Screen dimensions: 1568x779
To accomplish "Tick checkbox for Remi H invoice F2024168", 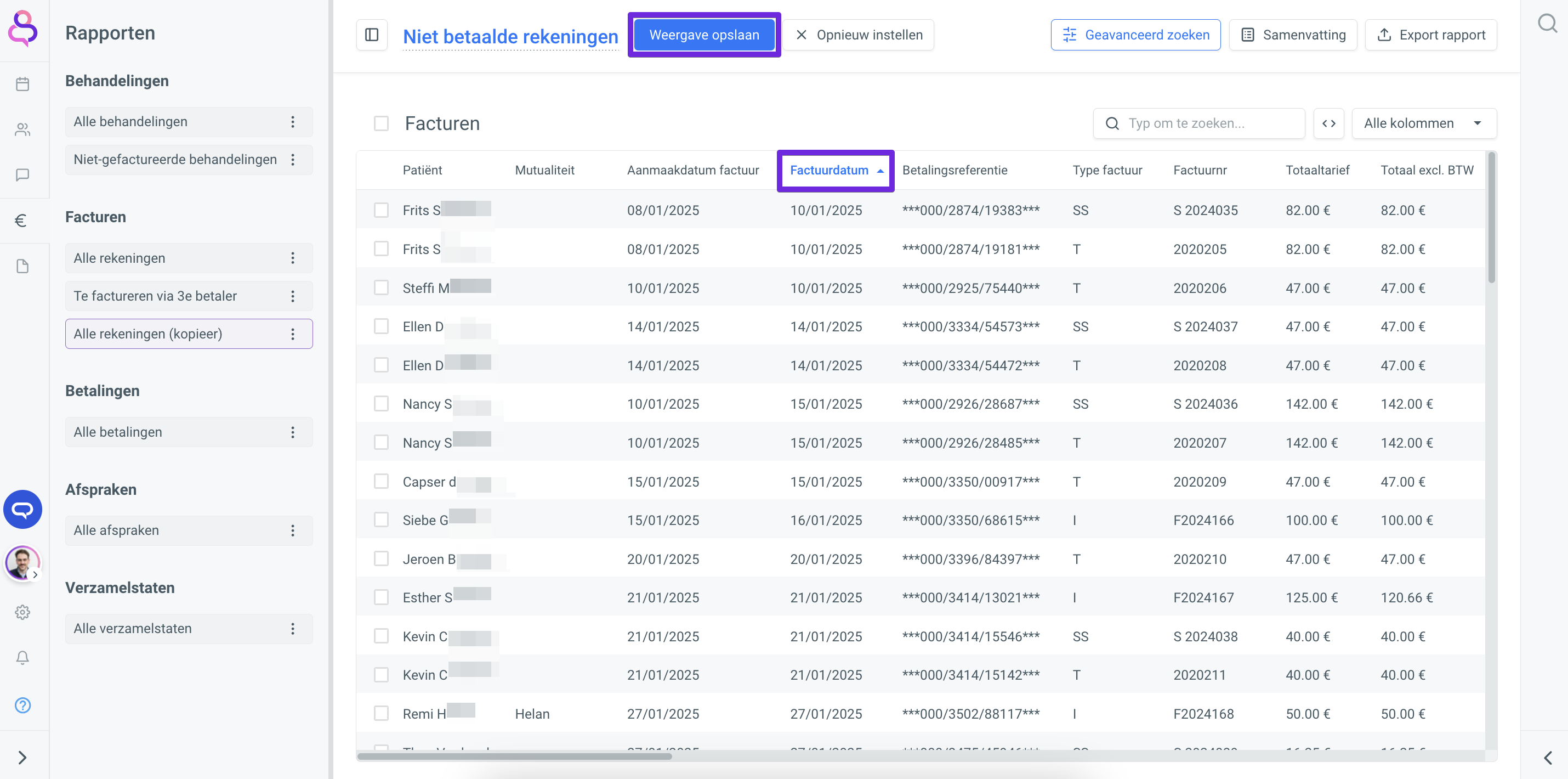I will (381, 713).
